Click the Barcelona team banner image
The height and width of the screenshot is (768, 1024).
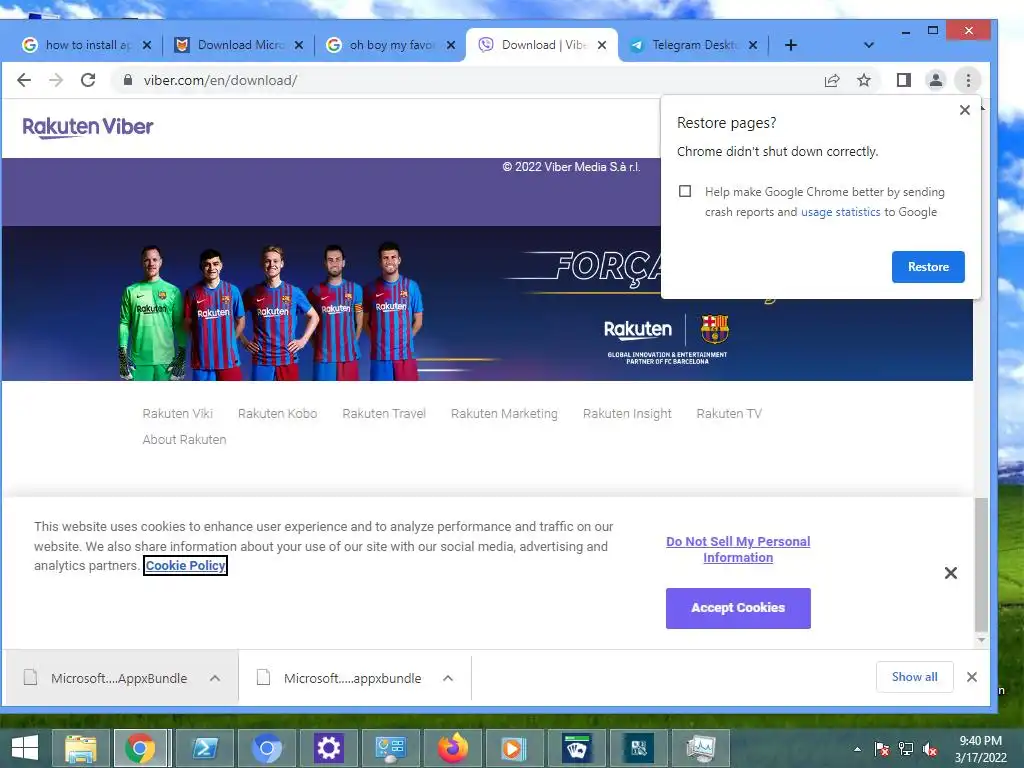[x=487, y=304]
